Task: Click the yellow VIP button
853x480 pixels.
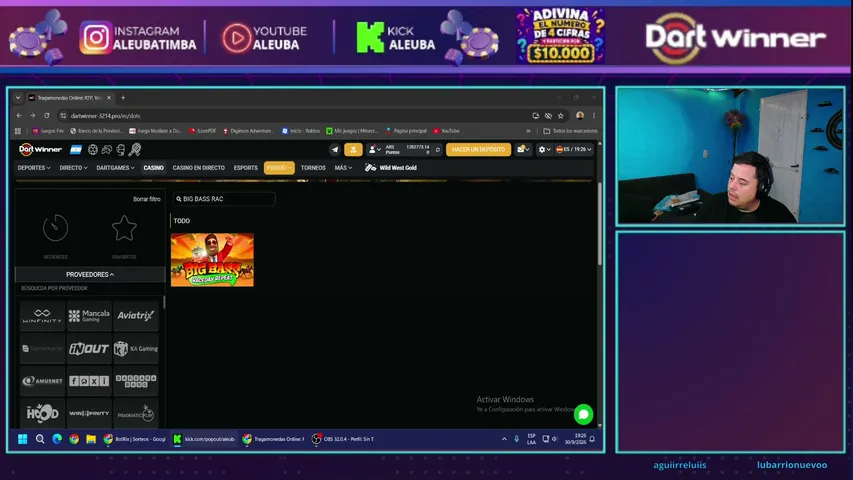Action: click(x=353, y=149)
